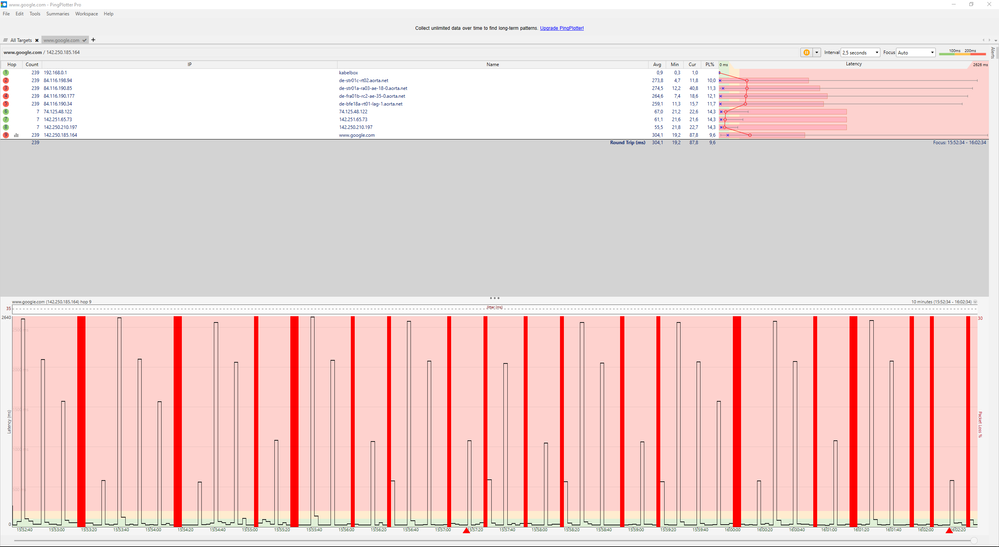999x547 pixels.
Task: Click the kabelbox name cell
Action: [x=349, y=73]
